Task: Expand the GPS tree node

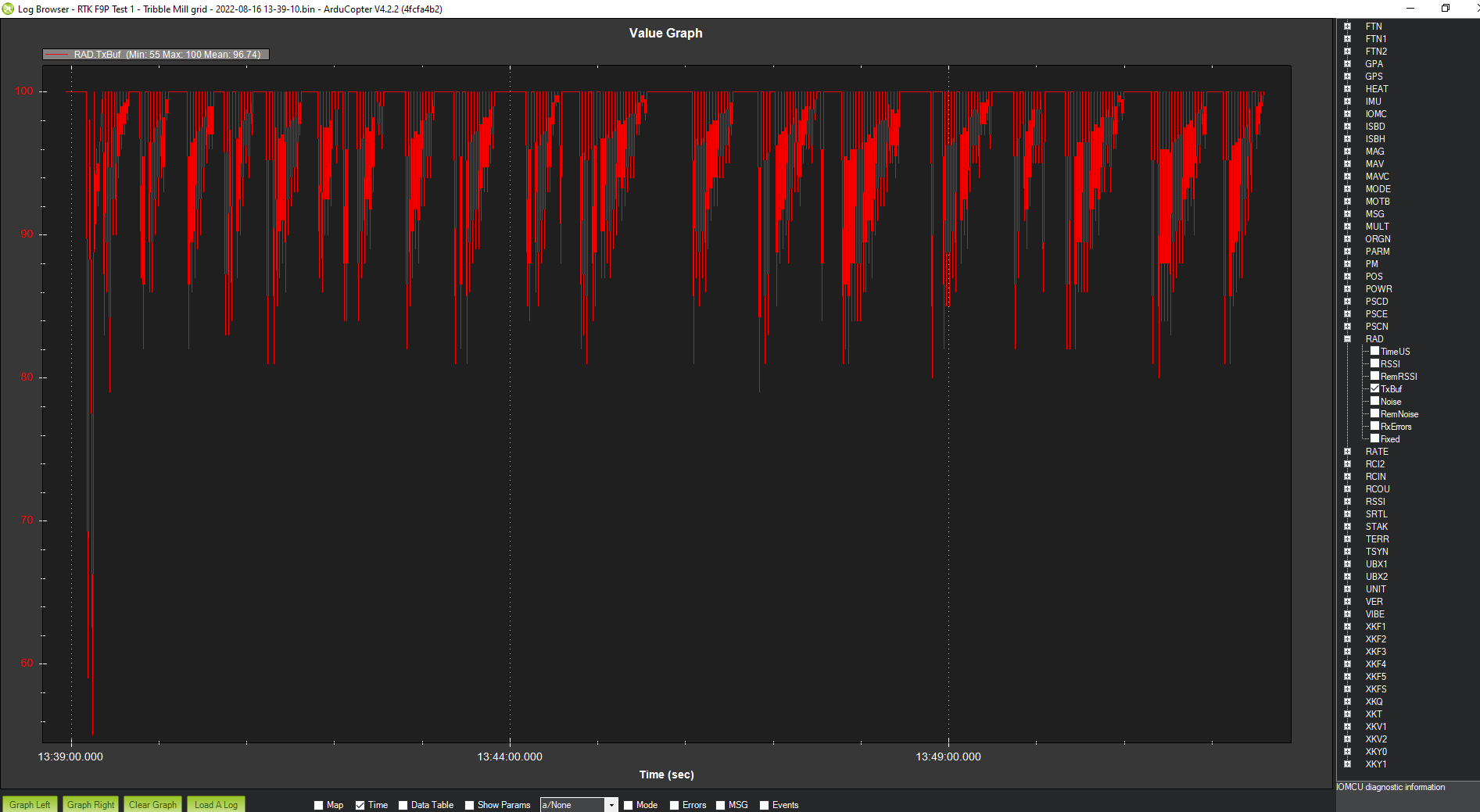Action: coord(1347,76)
